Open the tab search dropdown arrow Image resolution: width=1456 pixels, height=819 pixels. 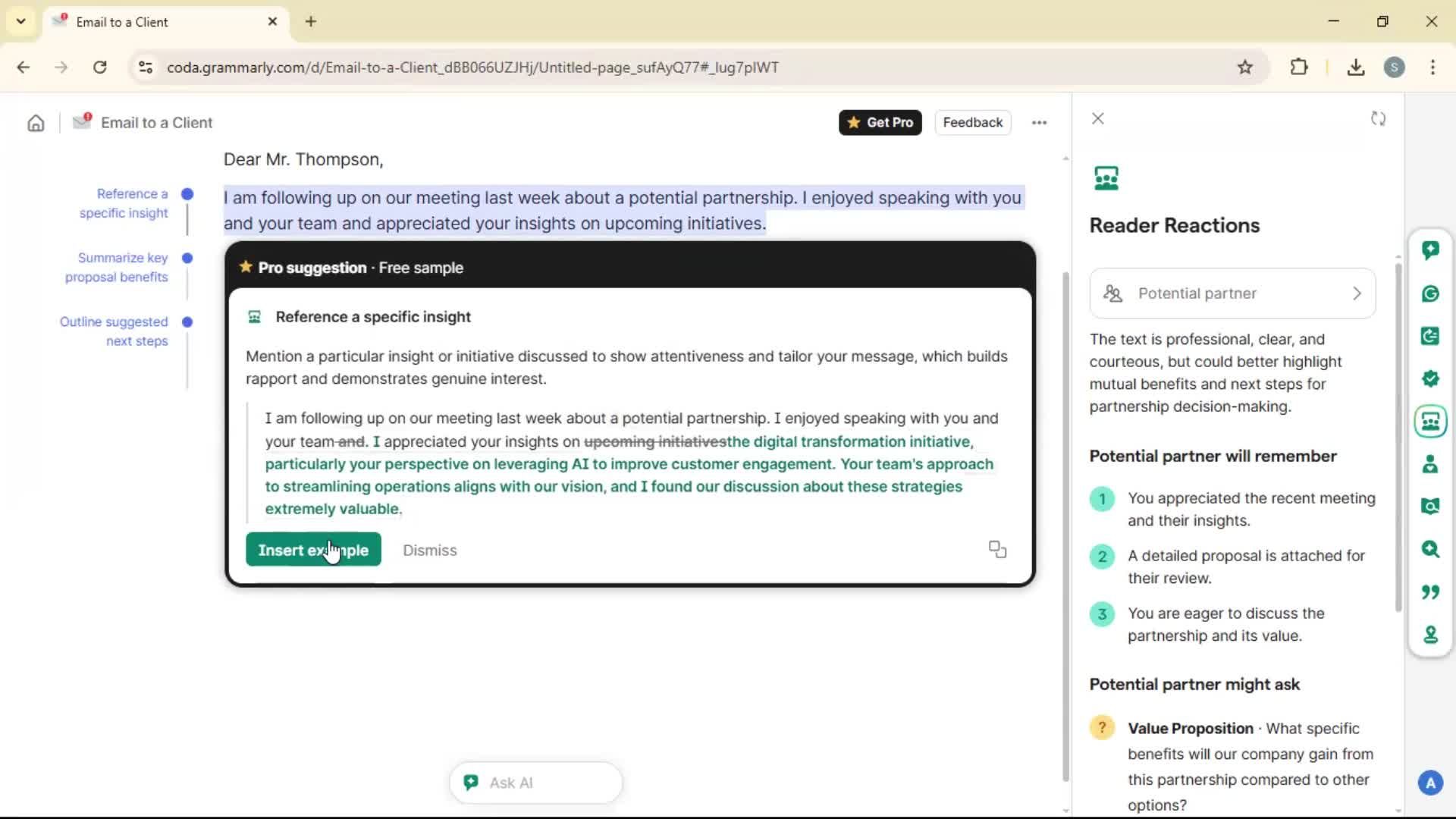tap(21, 21)
